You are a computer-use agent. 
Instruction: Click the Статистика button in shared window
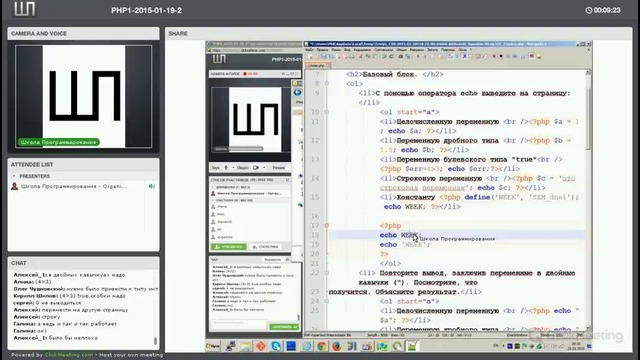265,247
